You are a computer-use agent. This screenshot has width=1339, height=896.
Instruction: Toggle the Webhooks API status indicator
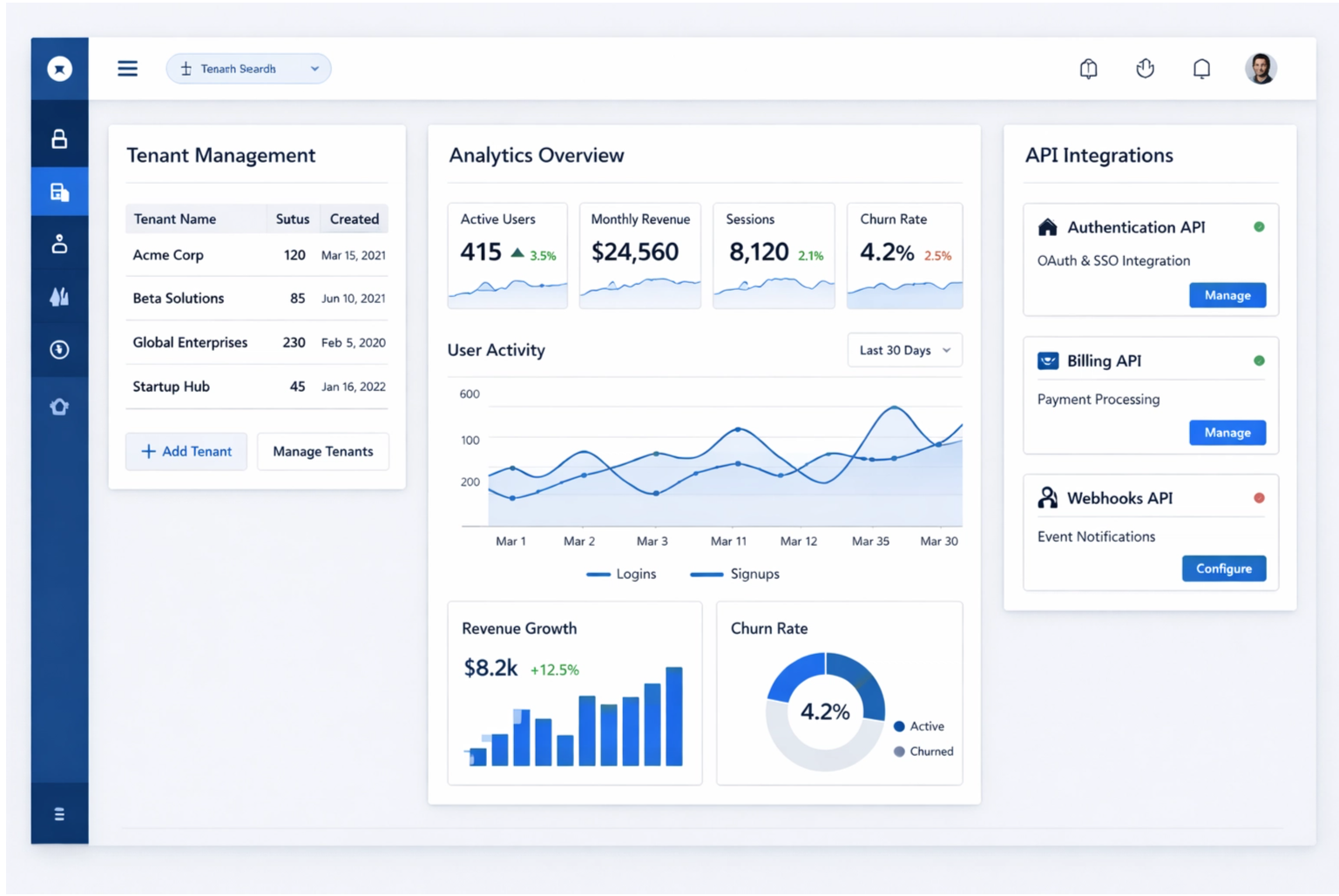pos(1260,497)
